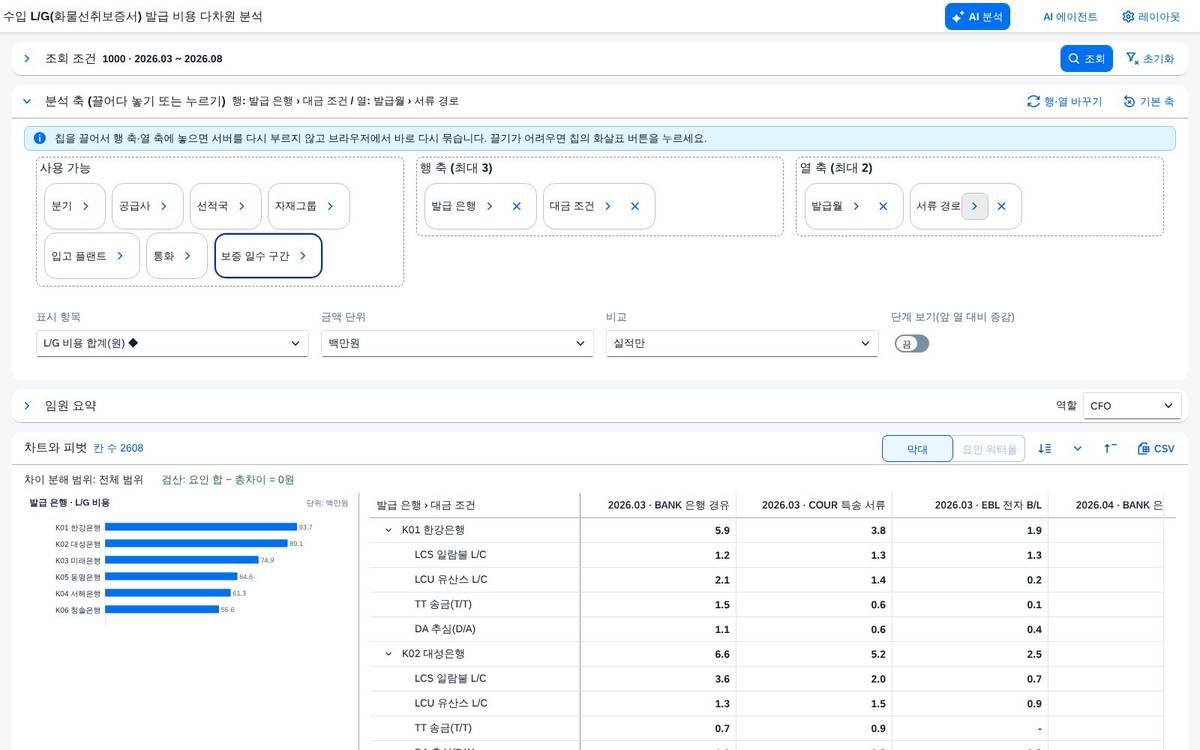The width and height of the screenshot is (1200, 750).
Task: Open the 비교 dropdown
Action: (x=742, y=344)
